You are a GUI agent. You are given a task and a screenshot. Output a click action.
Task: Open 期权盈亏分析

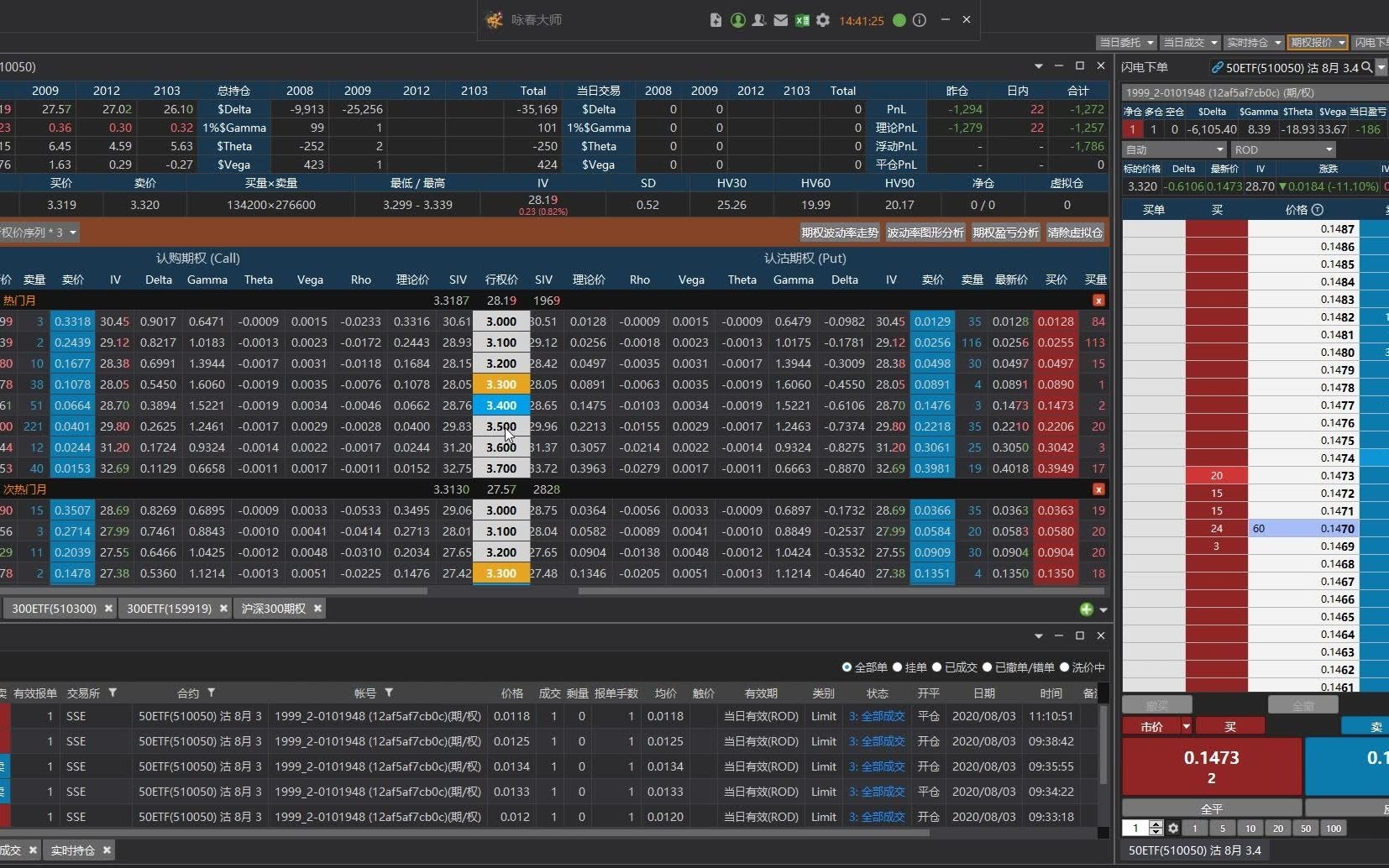[x=1006, y=233]
